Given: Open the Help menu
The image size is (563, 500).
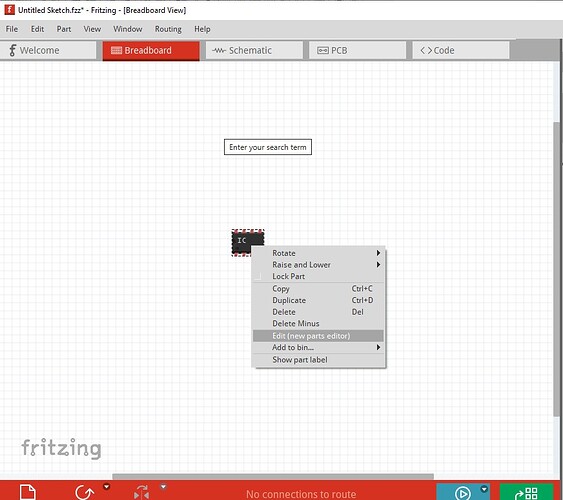Looking at the screenshot, I should coord(202,29).
